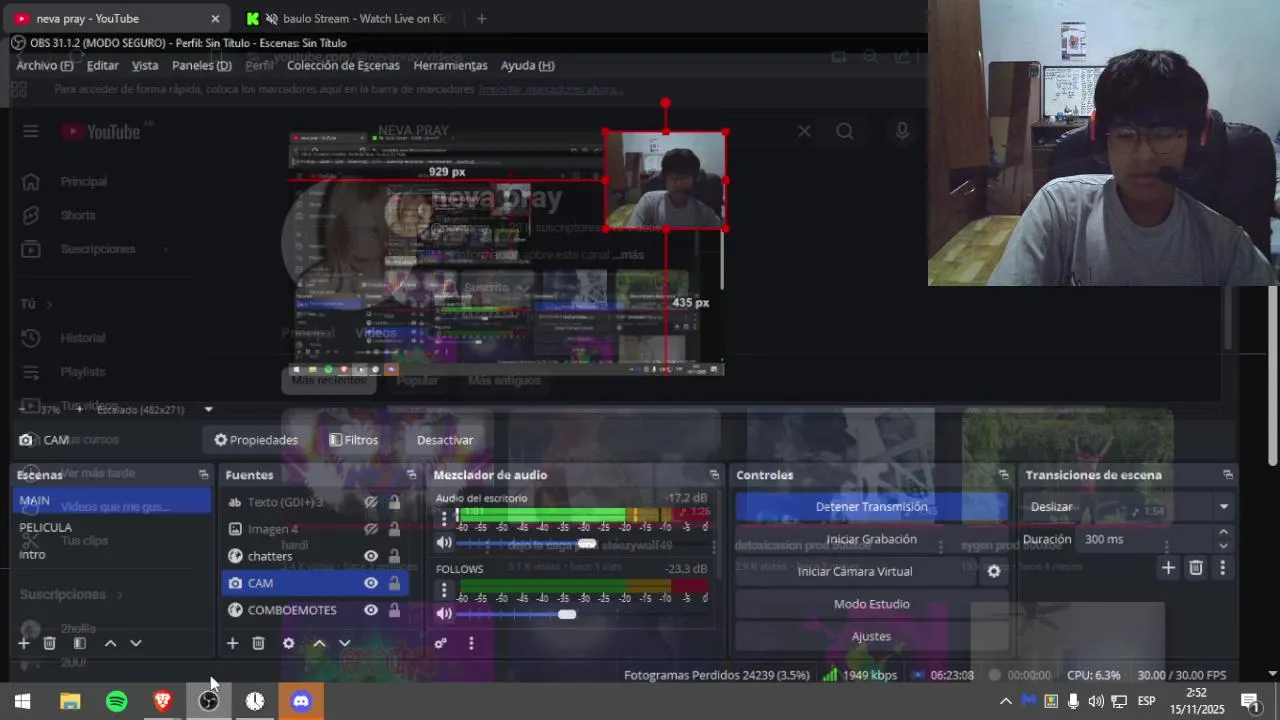1280x720 pixels.
Task: Open File Explorer from the taskbar
Action: (70, 701)
